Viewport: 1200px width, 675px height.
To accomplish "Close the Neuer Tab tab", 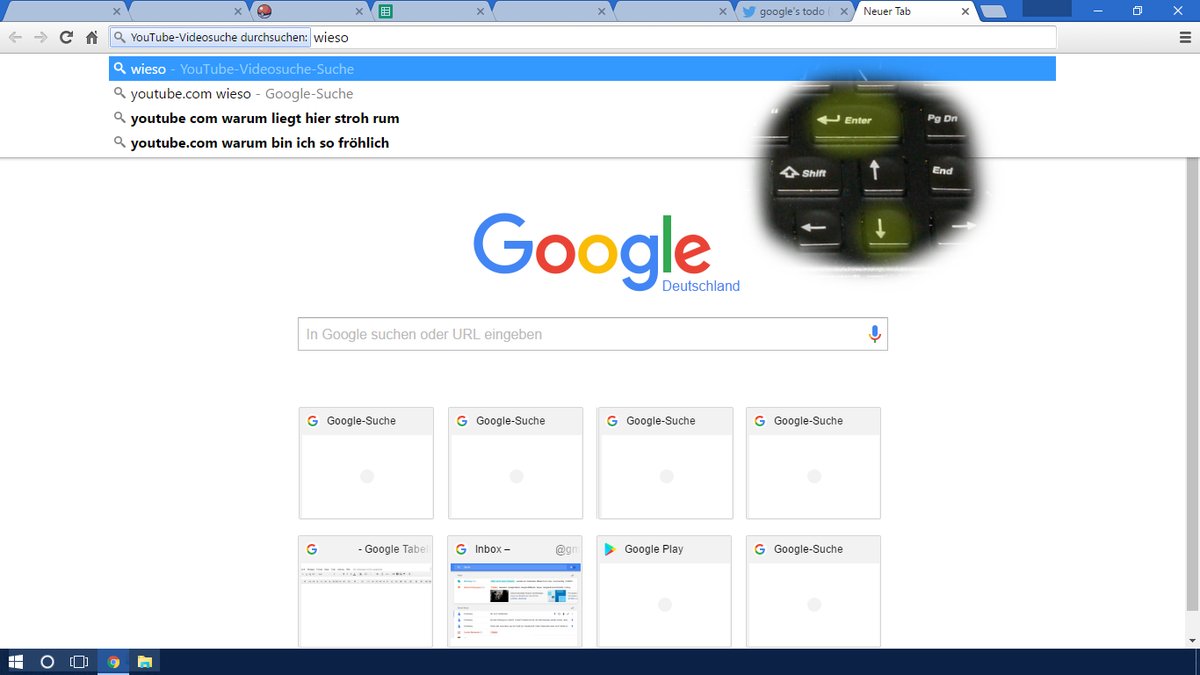I will click(965, 12).
